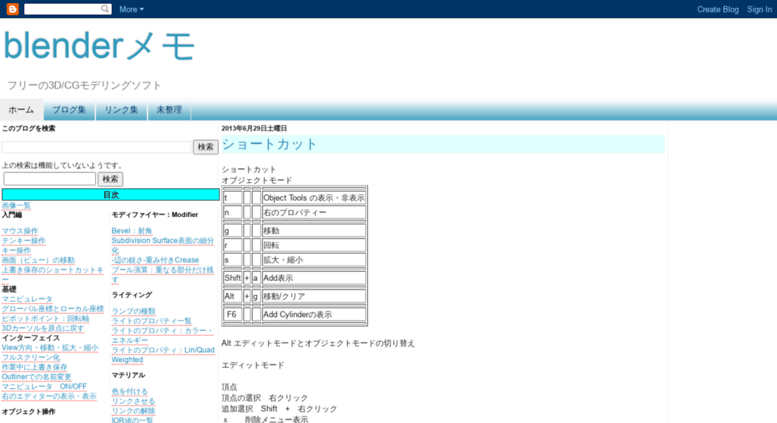Click the magnifier icon in navbar search
This screenshot has height=423, width=777.
105,9
